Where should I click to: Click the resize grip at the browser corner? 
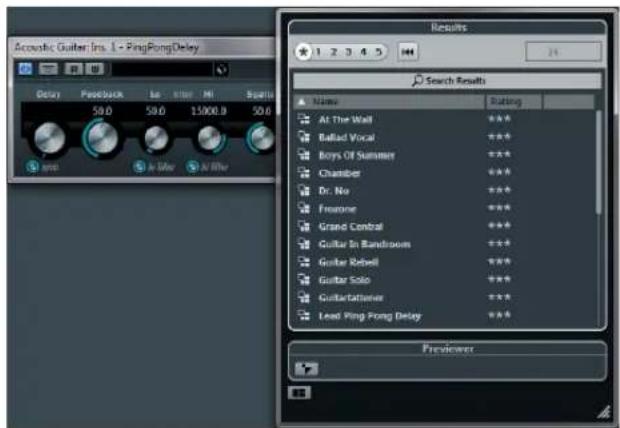[x=604, y=413]
